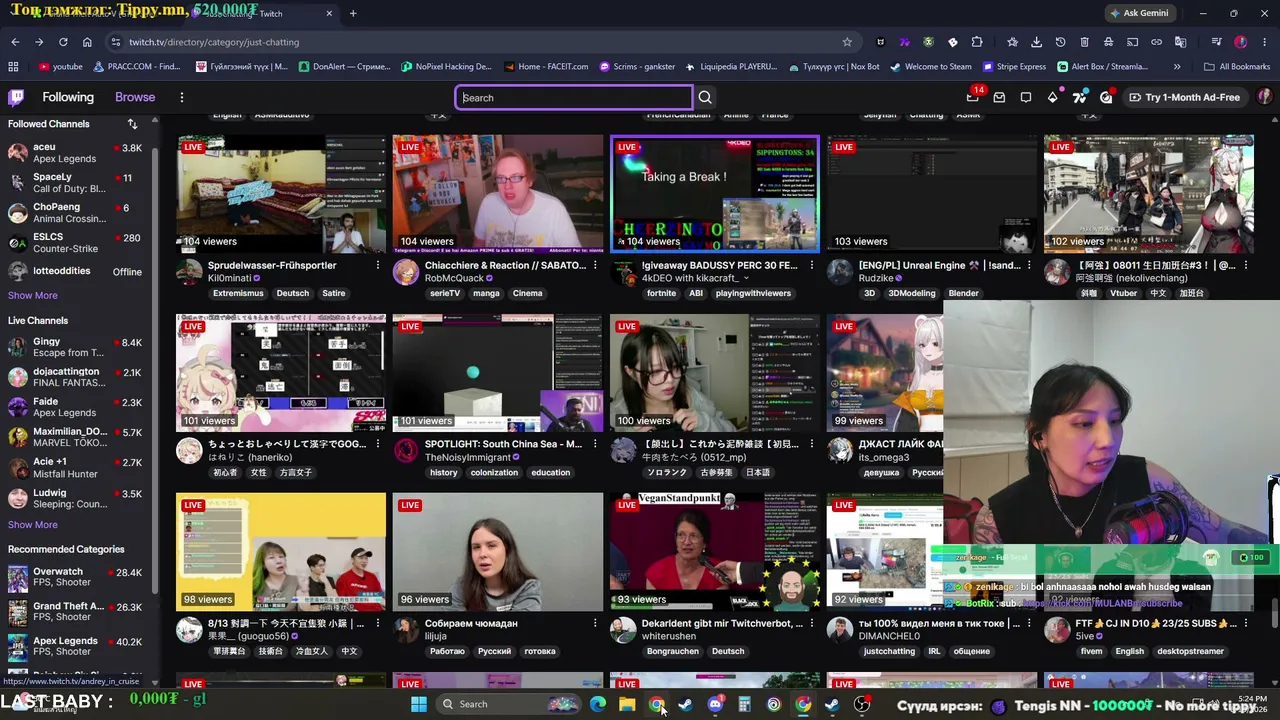This screenshot has width=1280, height=720.
Task: Open Chrome downloads icon
Action: click(1036, 42)
